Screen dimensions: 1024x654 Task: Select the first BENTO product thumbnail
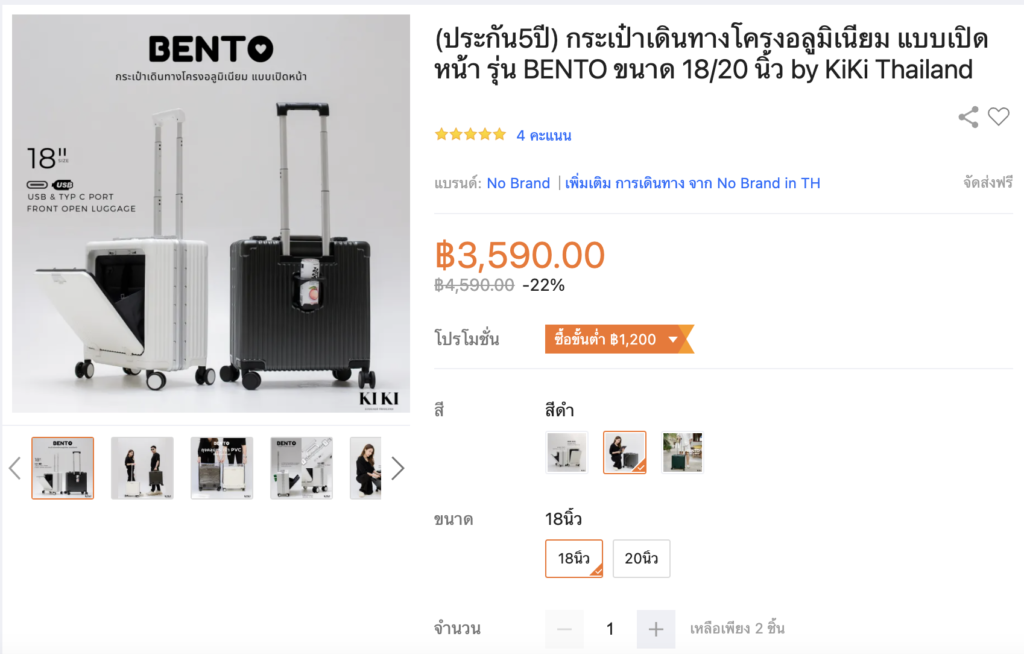click(63, 468)
